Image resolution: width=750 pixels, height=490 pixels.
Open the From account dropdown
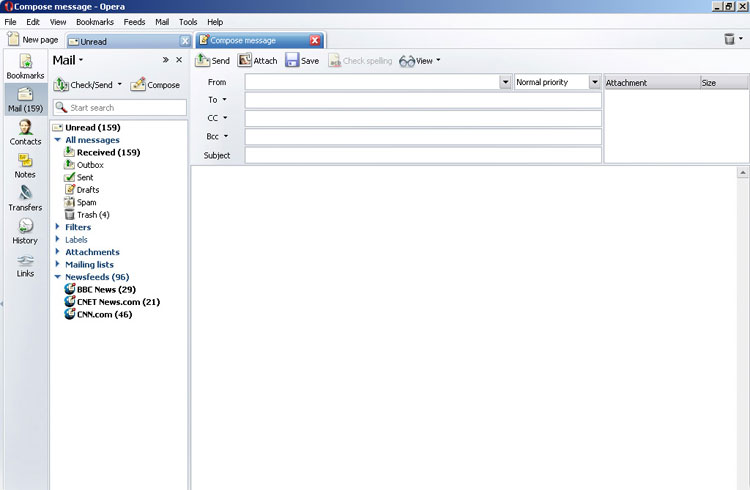pyautogui.click(x=505, y=82)
